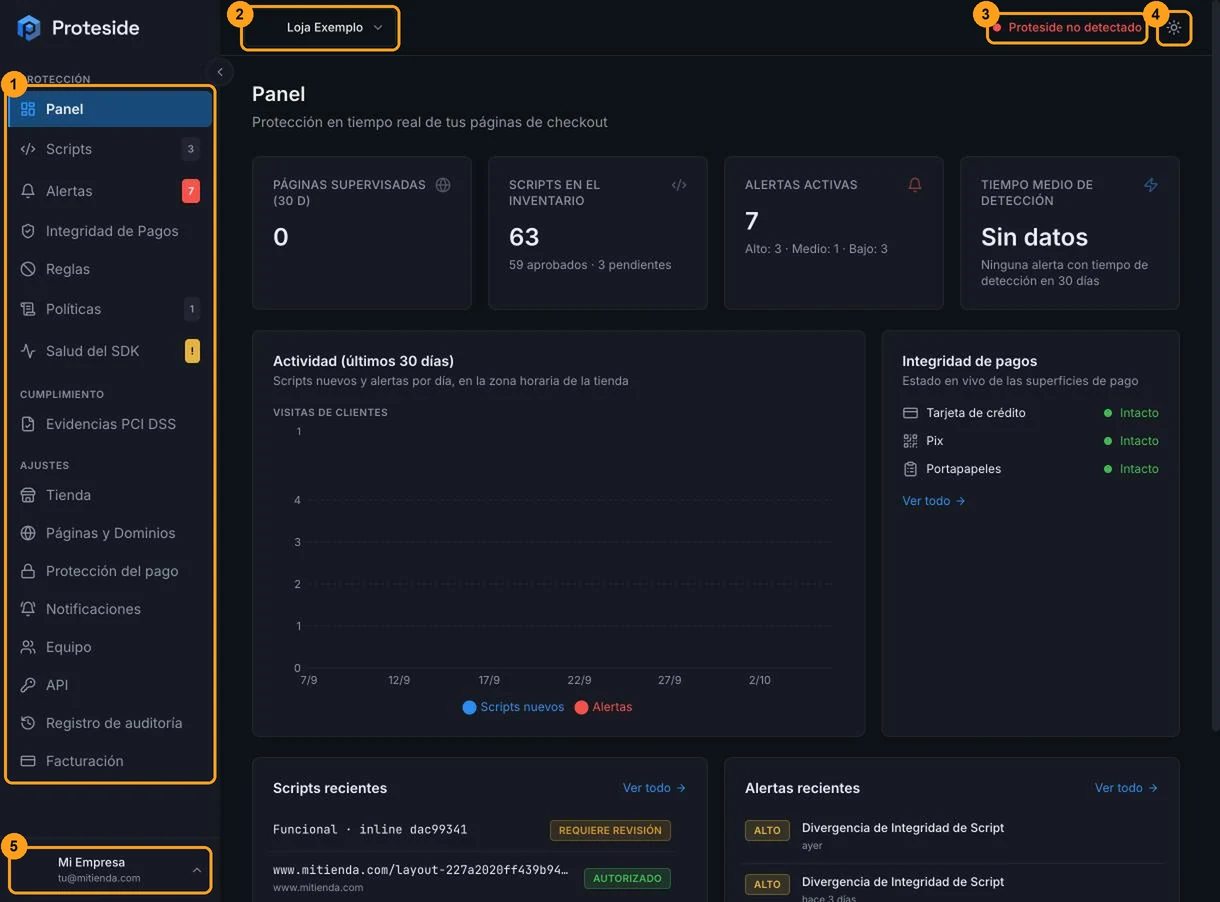Click the Registro de auditoría history icon
The width and height of the screenshot is (1220, 902).
click(x=28, y=723)
